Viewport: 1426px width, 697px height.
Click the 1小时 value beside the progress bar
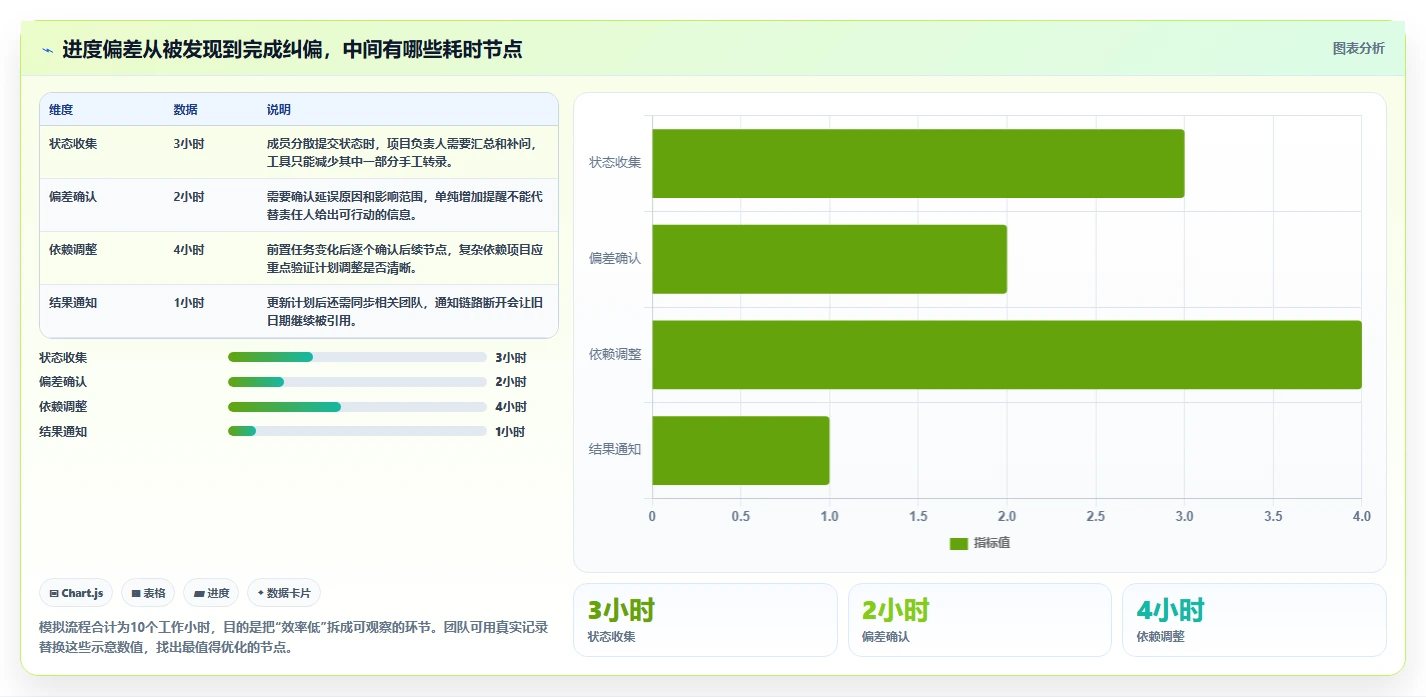click(510, 432)
